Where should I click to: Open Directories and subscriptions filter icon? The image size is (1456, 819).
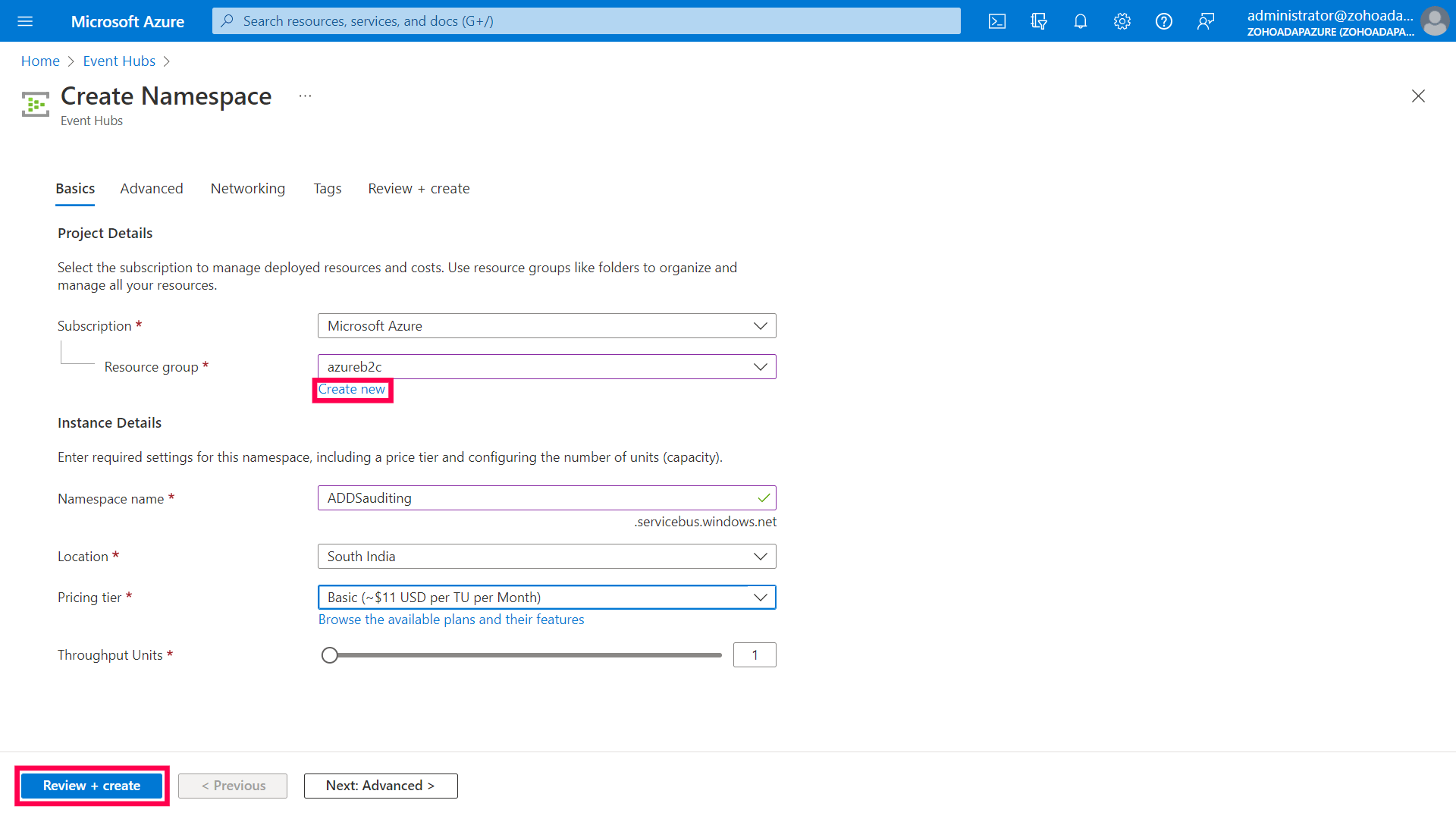click(x=1039, y=21)
